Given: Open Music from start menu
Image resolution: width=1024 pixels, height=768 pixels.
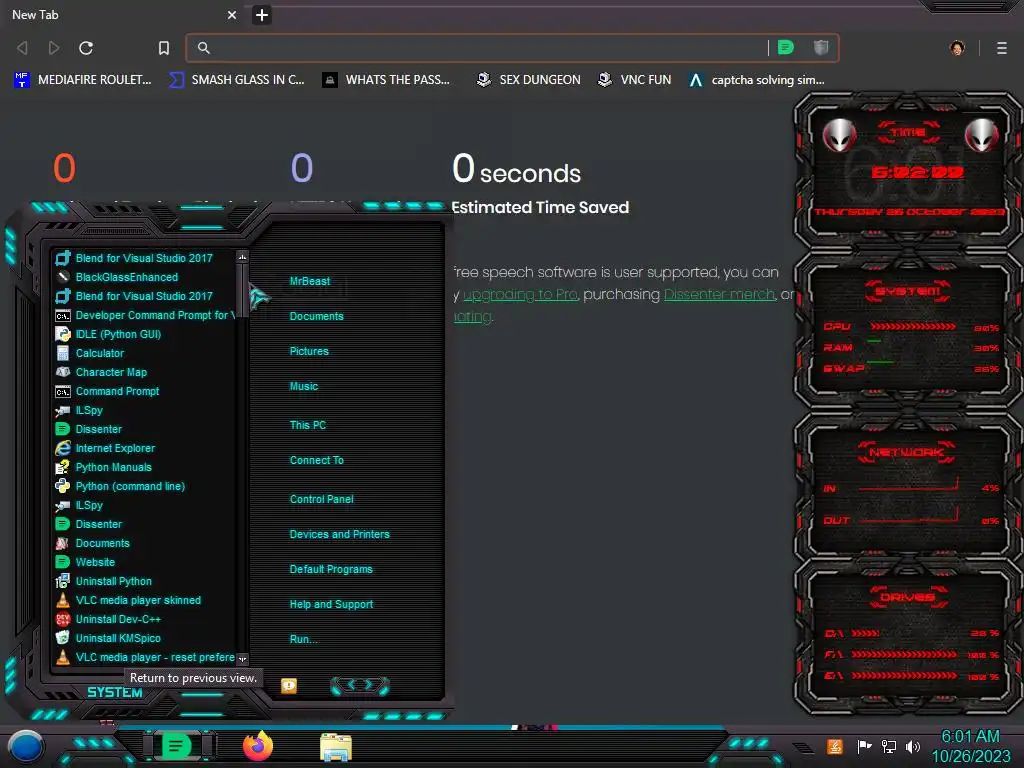Looking at the screenshot, I should [x=304, y=387].
